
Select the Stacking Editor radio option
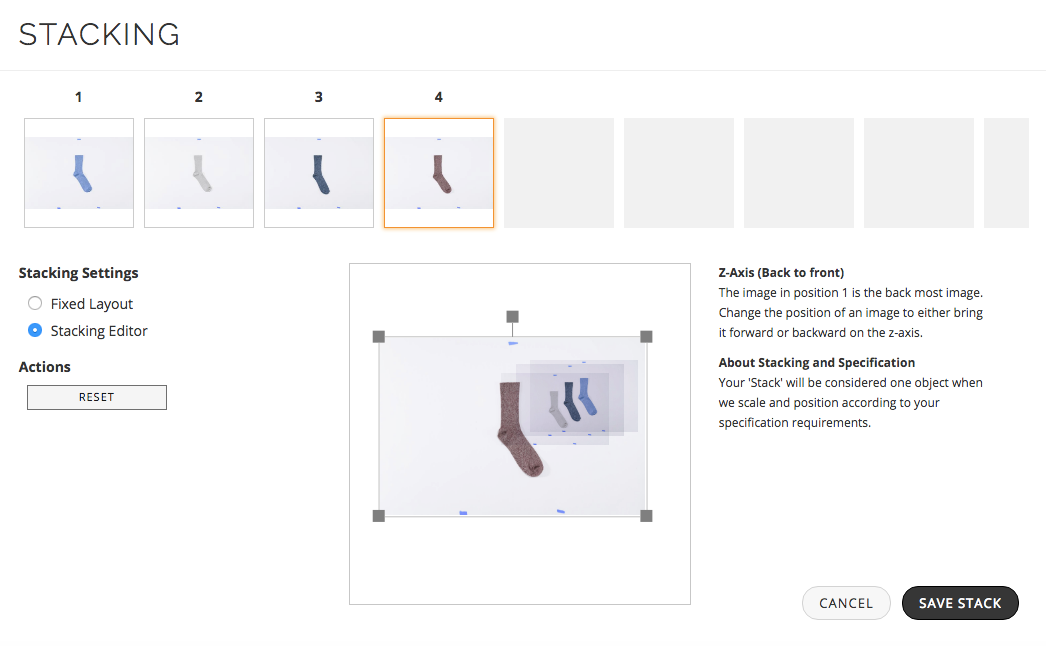click(x=35, y=330)
